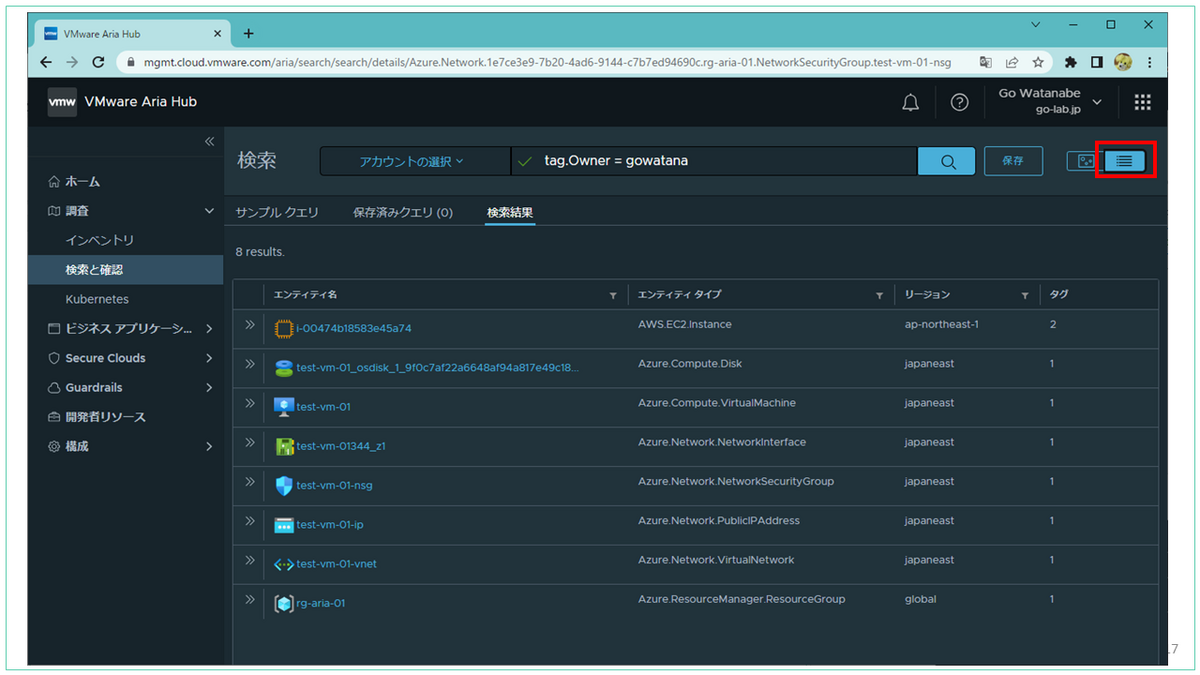Viewport: 1200px width, 675px height.
Task: Click the shield icon for test-vm-01-nsg
Action: pos(283,485)
